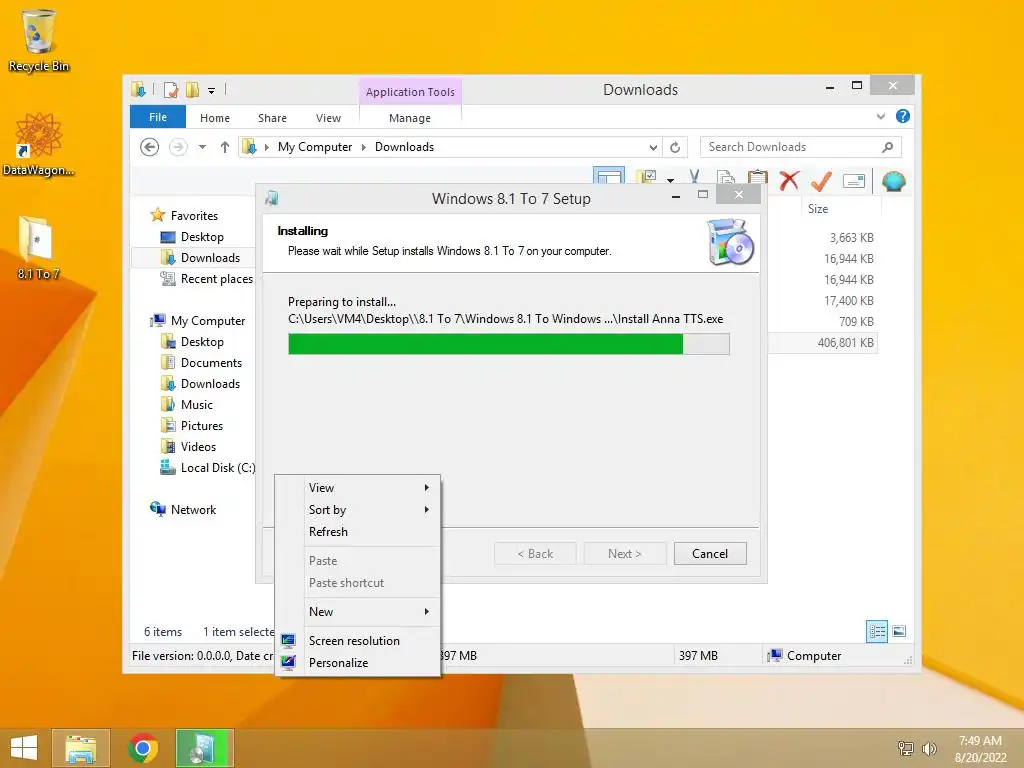
Task: Click the paste clipboard toolbar icon
Action: [758, 178]
